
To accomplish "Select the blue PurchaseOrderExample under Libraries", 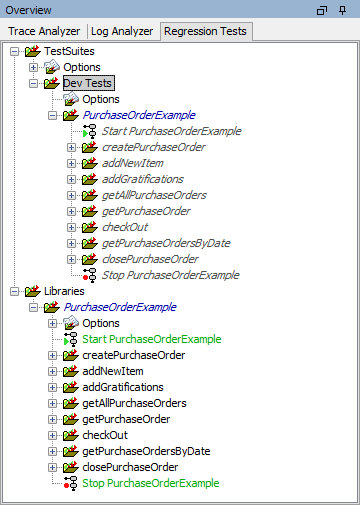I will click(120, 307).
